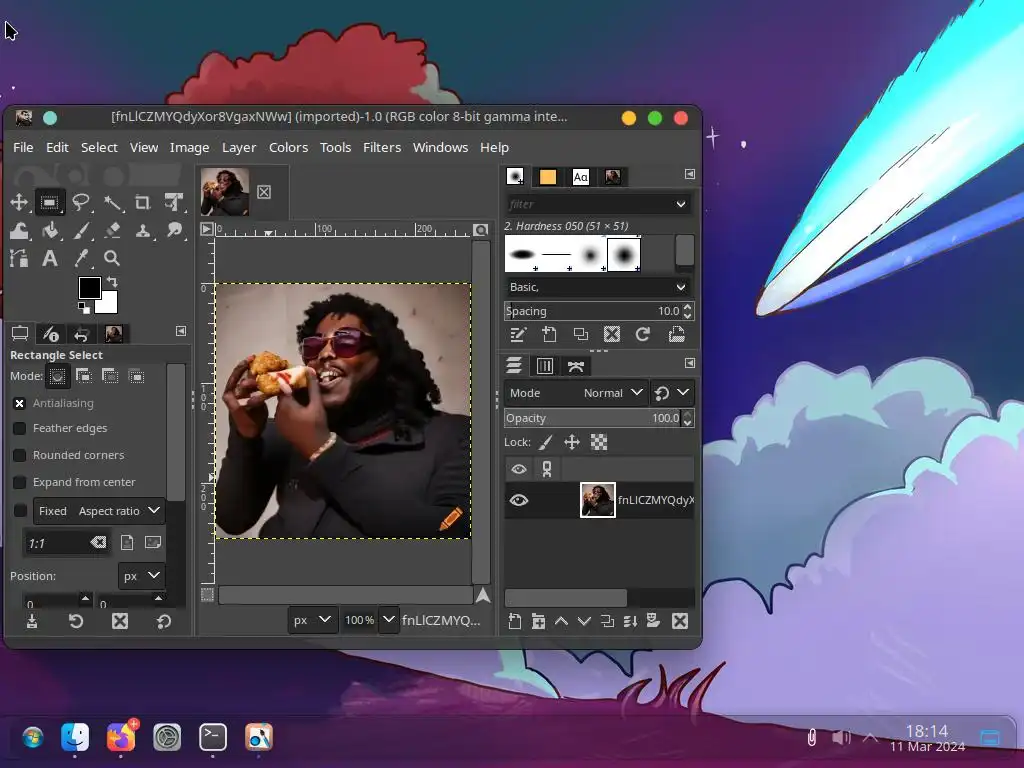The height and width of the screenshot is (768, 1024).
Task: Switch to the Patterns tab
Action: (548, 177)
